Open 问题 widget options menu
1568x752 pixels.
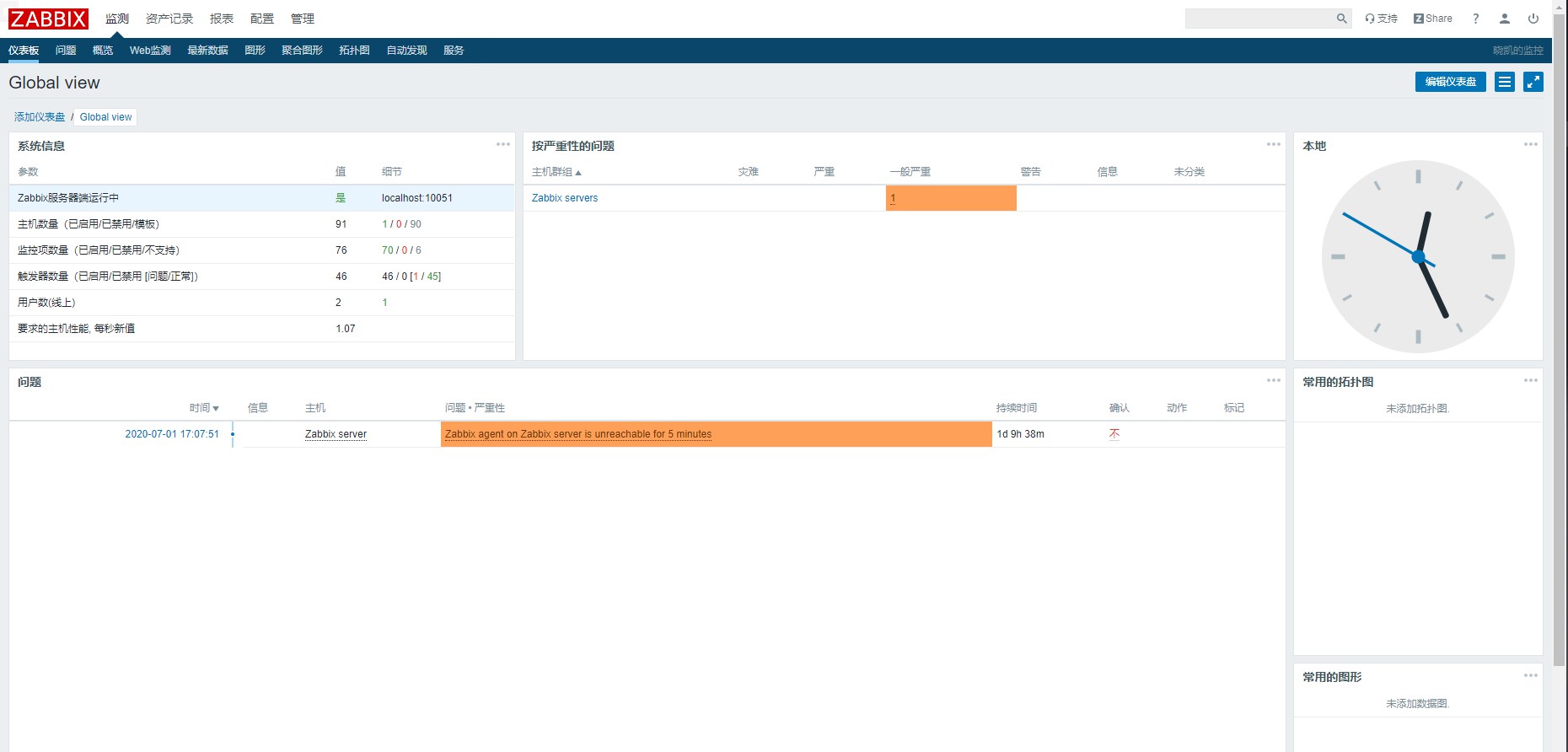point(1274,380)
